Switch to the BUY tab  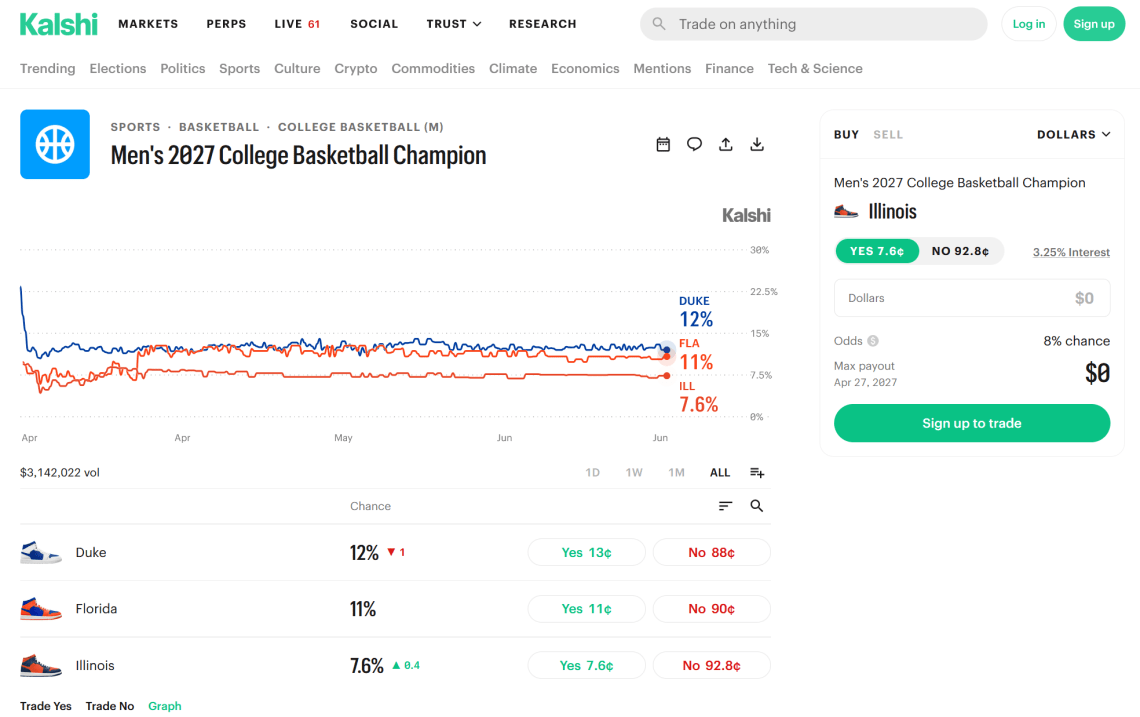click(846, 135)
